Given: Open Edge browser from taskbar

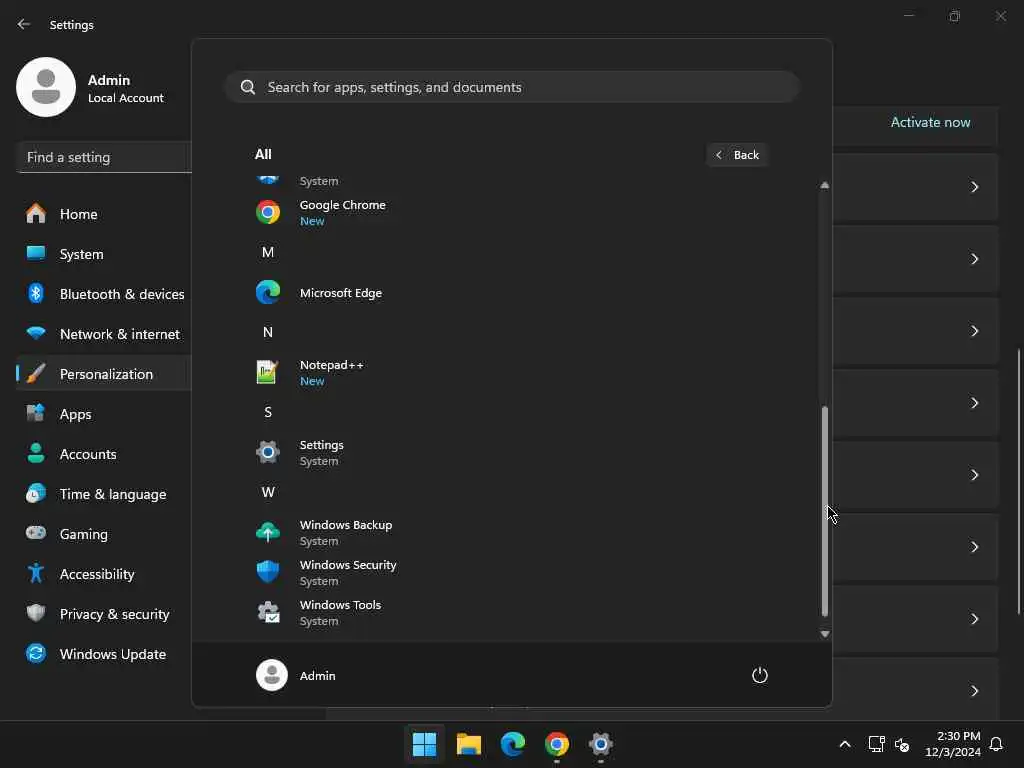Looking at the screenshot, I should coord(513,744).
